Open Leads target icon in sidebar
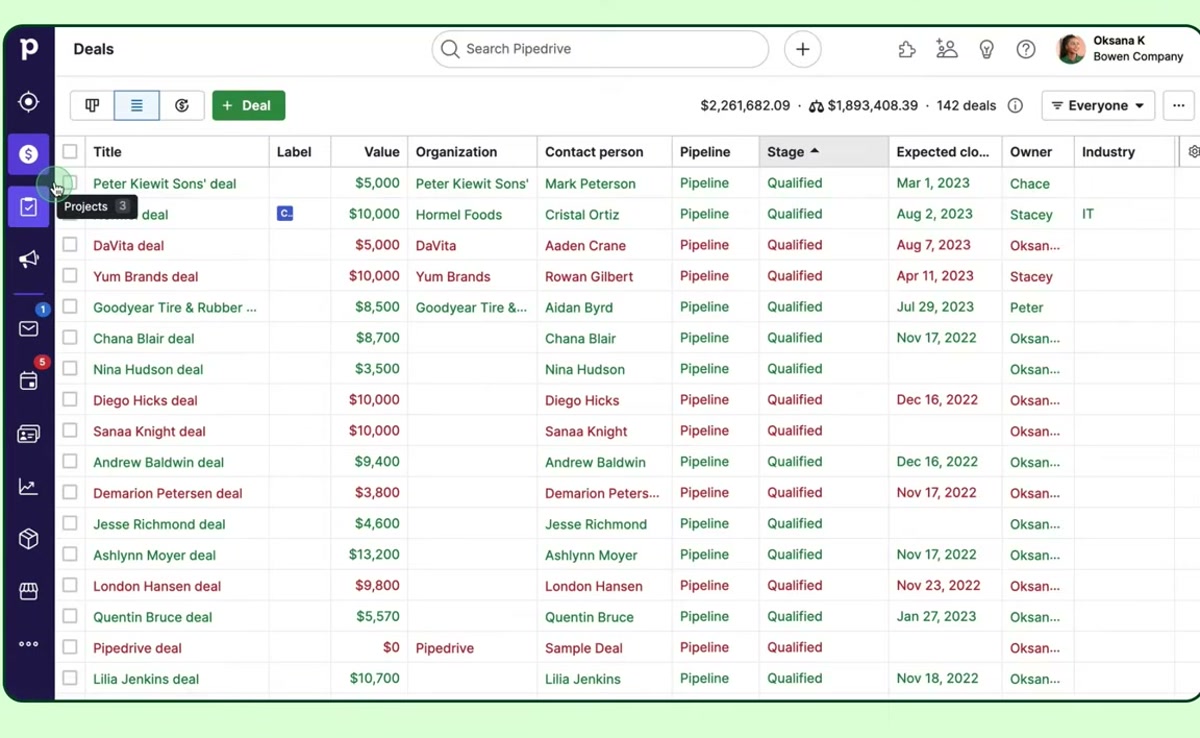 28,102
